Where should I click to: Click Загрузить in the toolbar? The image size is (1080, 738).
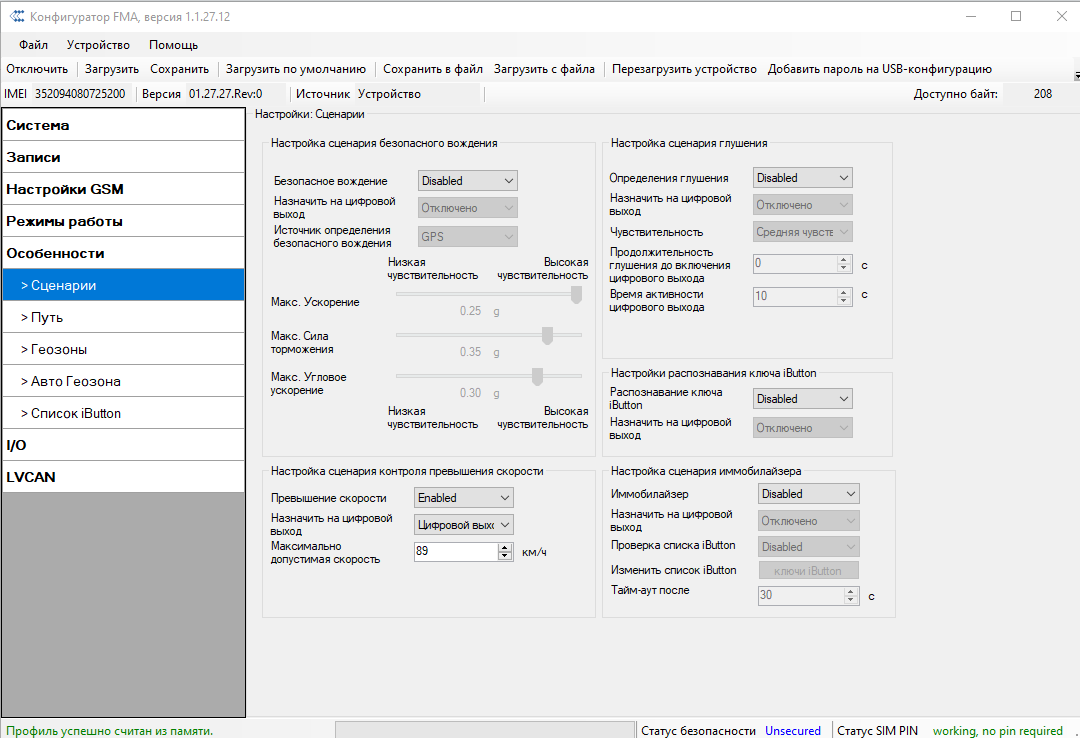(x=112, y=69)
